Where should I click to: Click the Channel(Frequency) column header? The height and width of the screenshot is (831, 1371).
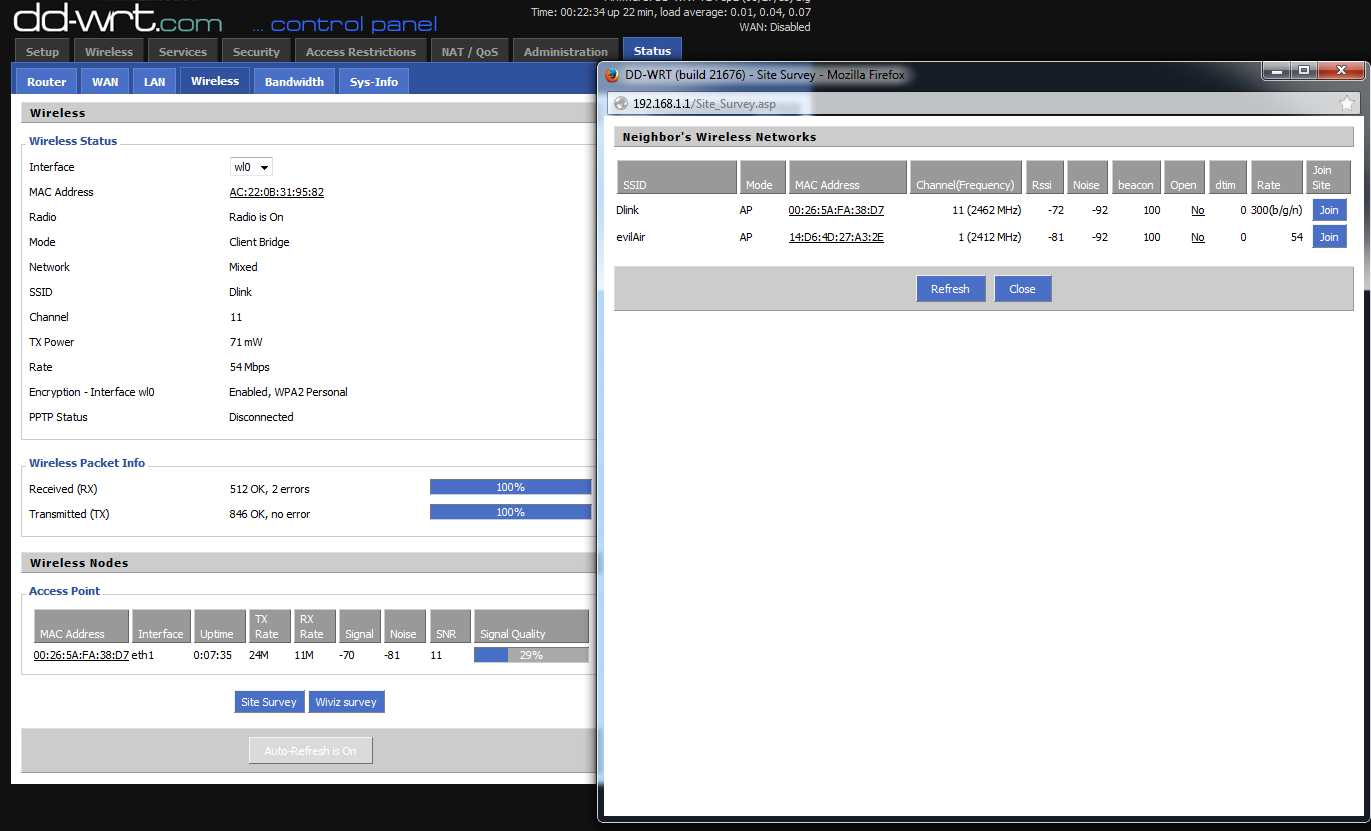(966, 177)
